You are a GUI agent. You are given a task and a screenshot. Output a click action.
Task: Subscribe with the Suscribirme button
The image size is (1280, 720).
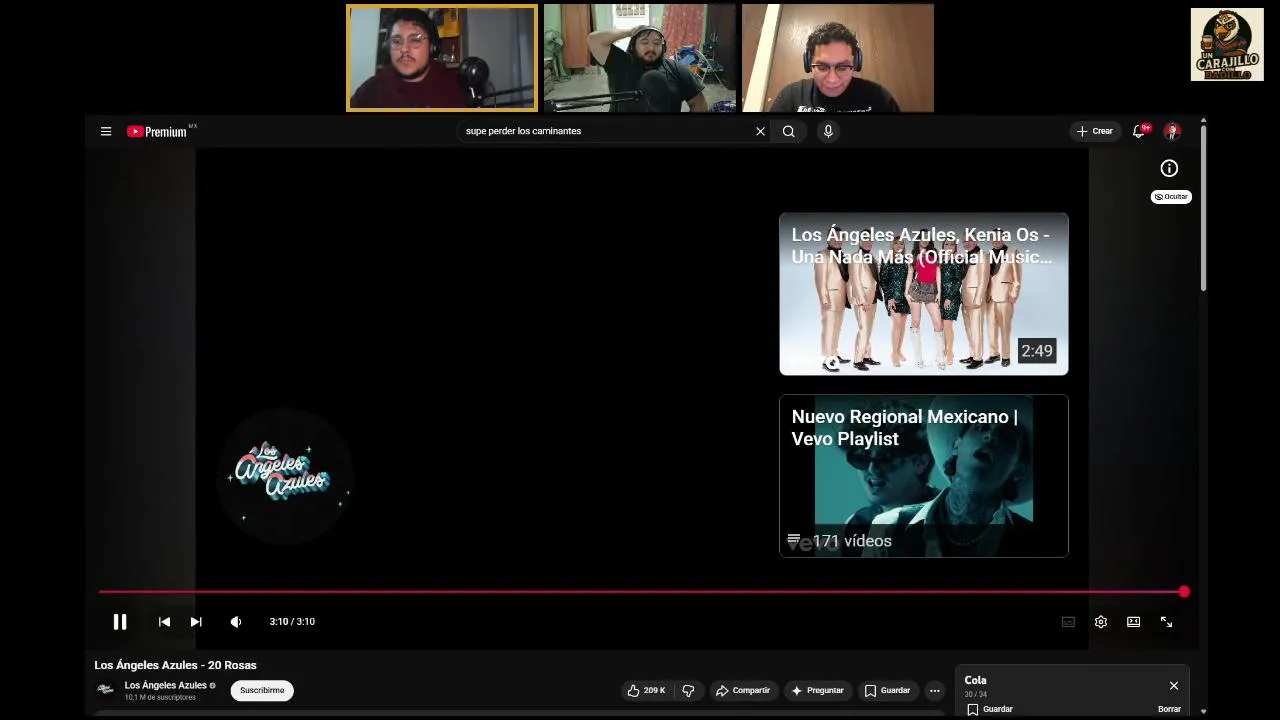tap(262, 690)
